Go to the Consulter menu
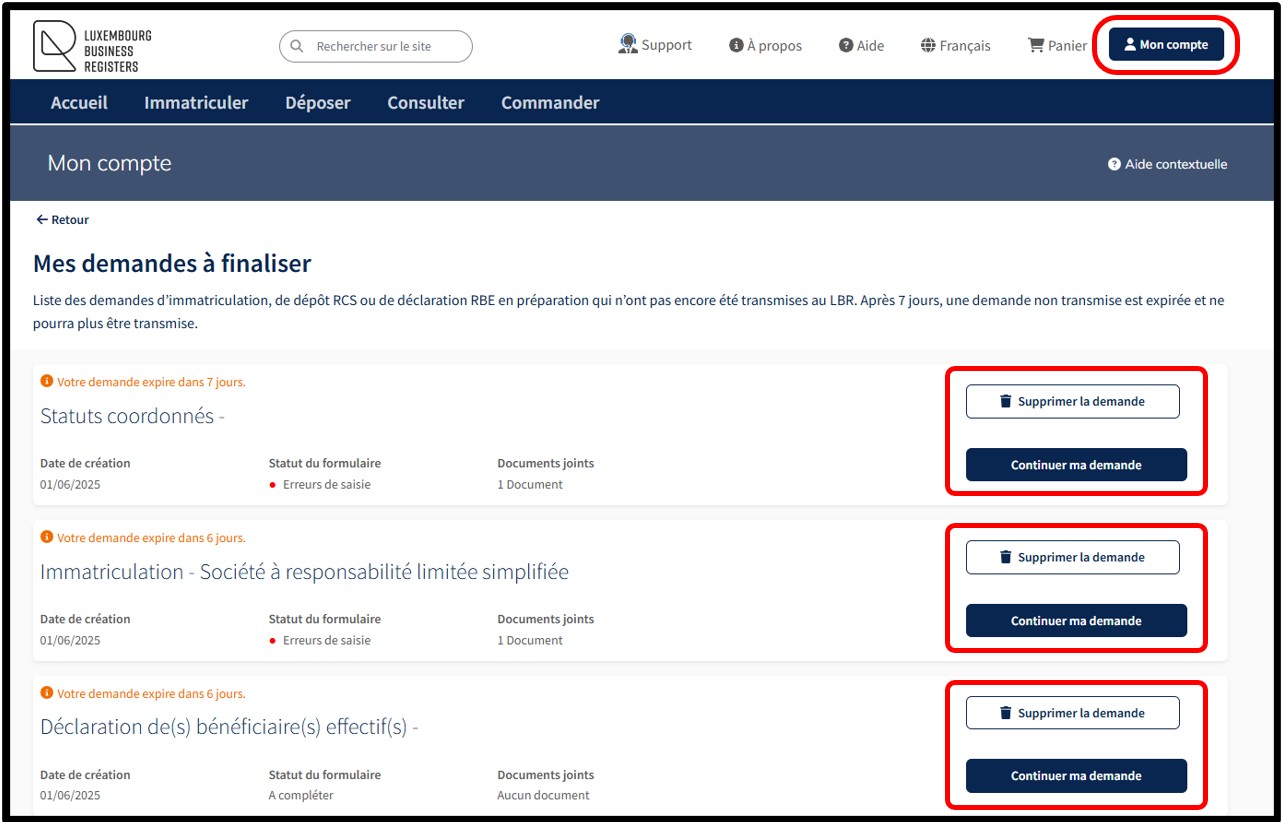 click(x=426, y=103)
